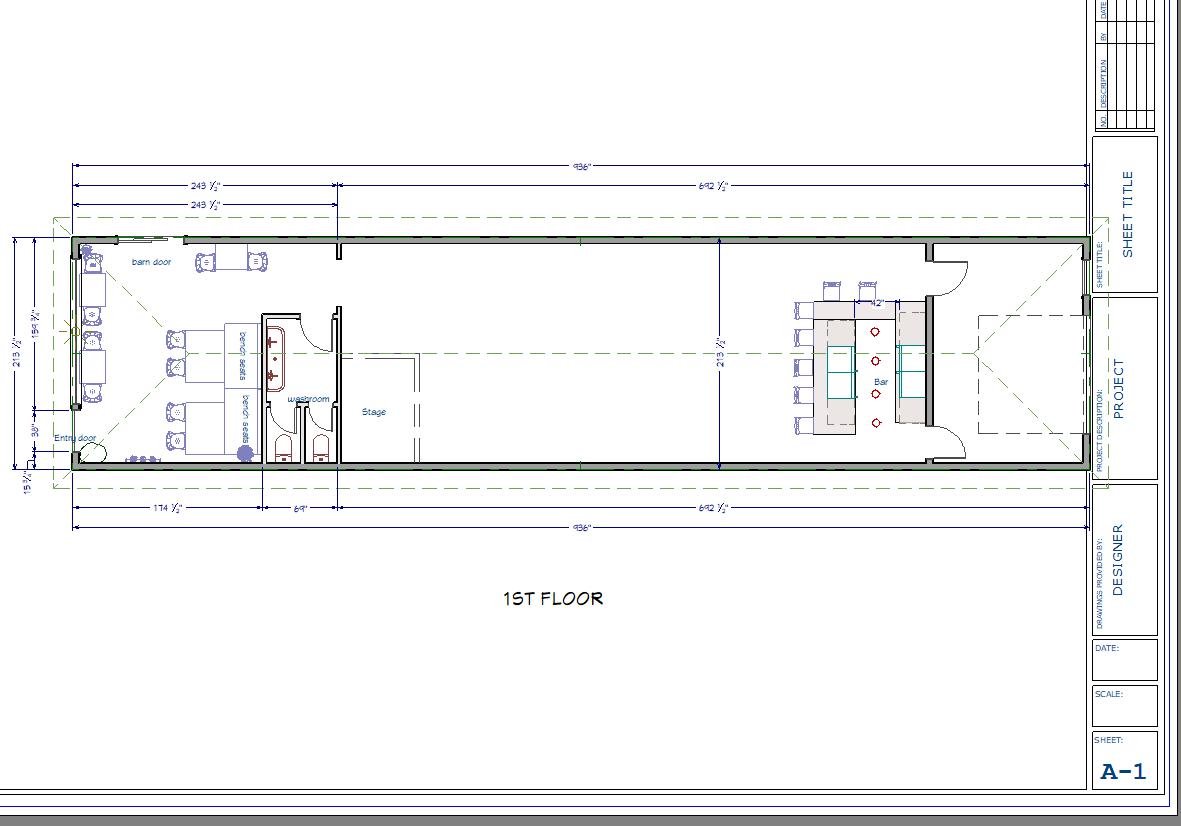Click the barn door label

pos(151,262)
